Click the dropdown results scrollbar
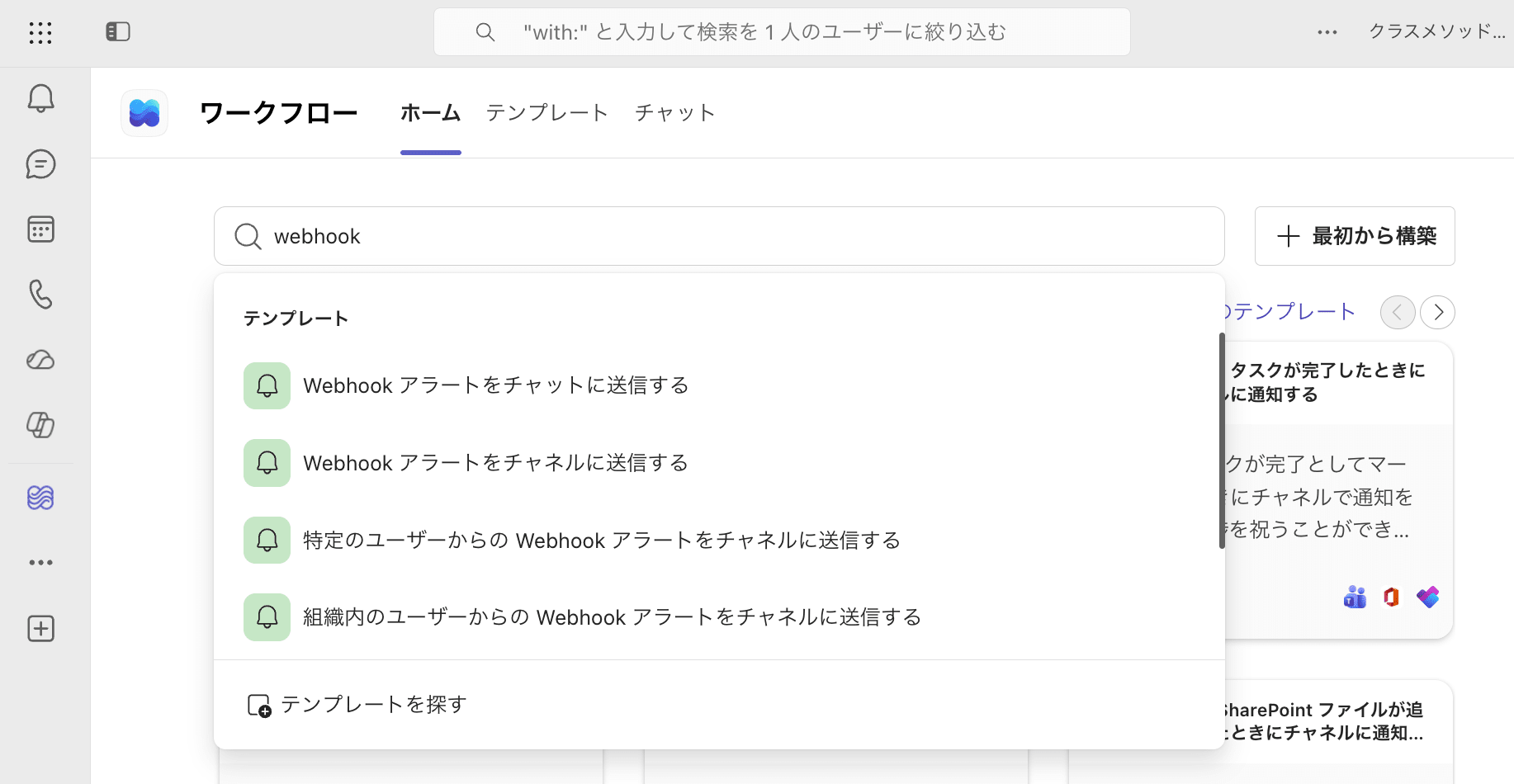 (1222, 442)
